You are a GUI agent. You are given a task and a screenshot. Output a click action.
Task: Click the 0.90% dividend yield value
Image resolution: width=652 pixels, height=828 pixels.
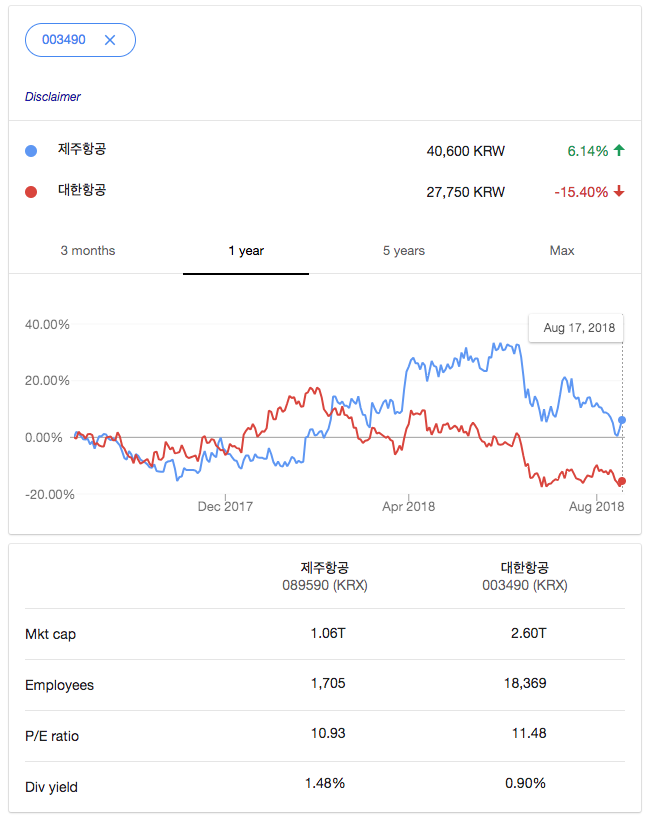tap(525, 783)
